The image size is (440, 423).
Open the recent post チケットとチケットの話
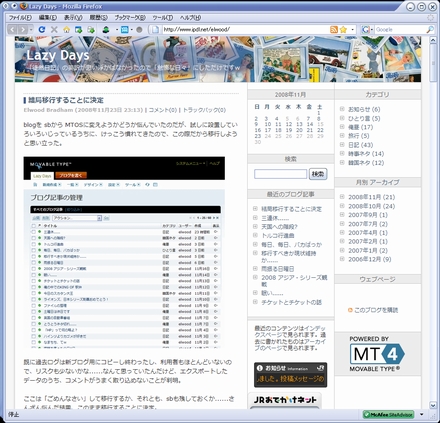(x=291, y=302)
